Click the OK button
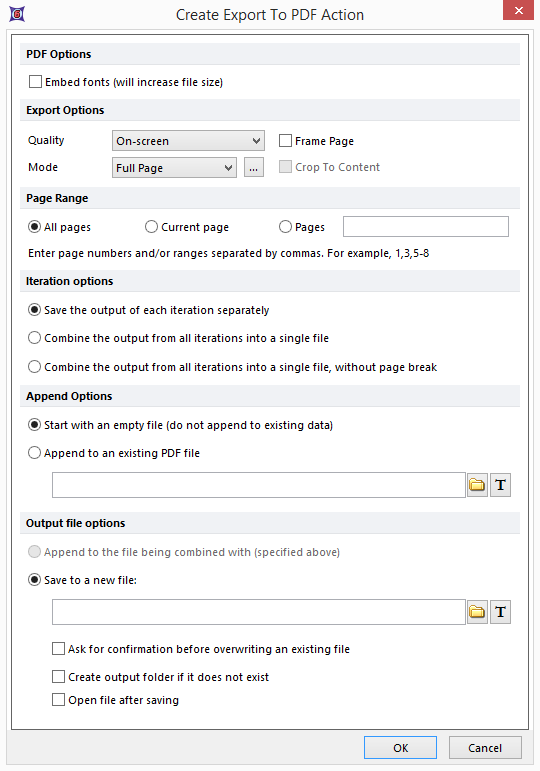 [x=400, y=747]
